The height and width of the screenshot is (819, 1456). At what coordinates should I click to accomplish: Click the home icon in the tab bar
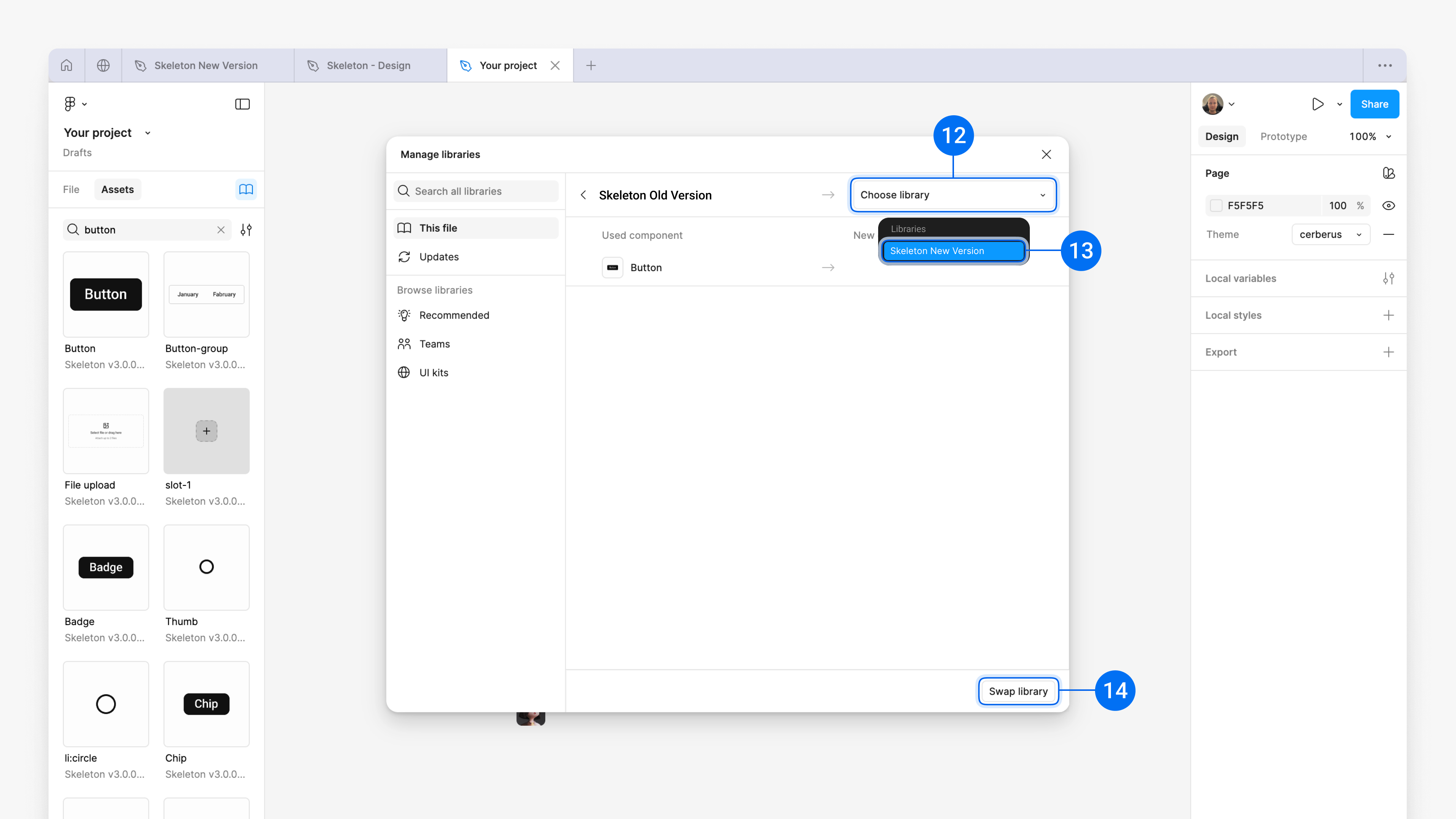(66, 65)
